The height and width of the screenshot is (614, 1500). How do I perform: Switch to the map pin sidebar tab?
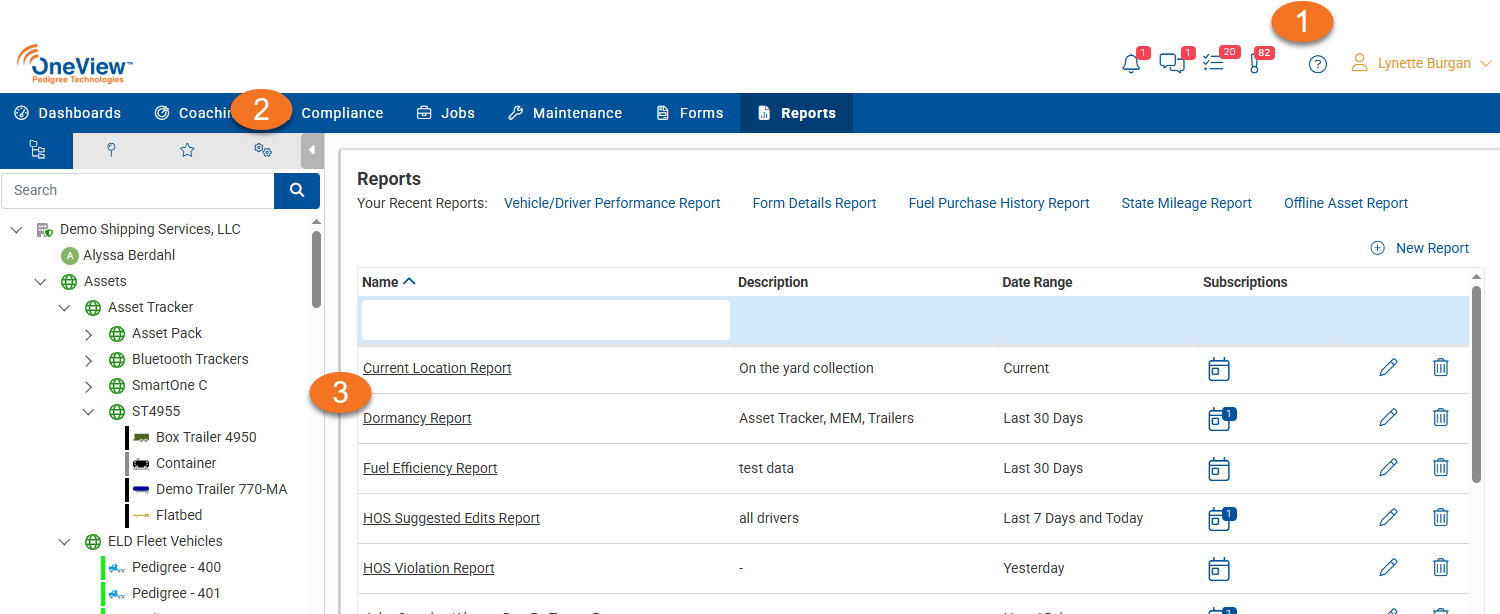[x=112, y=150]
